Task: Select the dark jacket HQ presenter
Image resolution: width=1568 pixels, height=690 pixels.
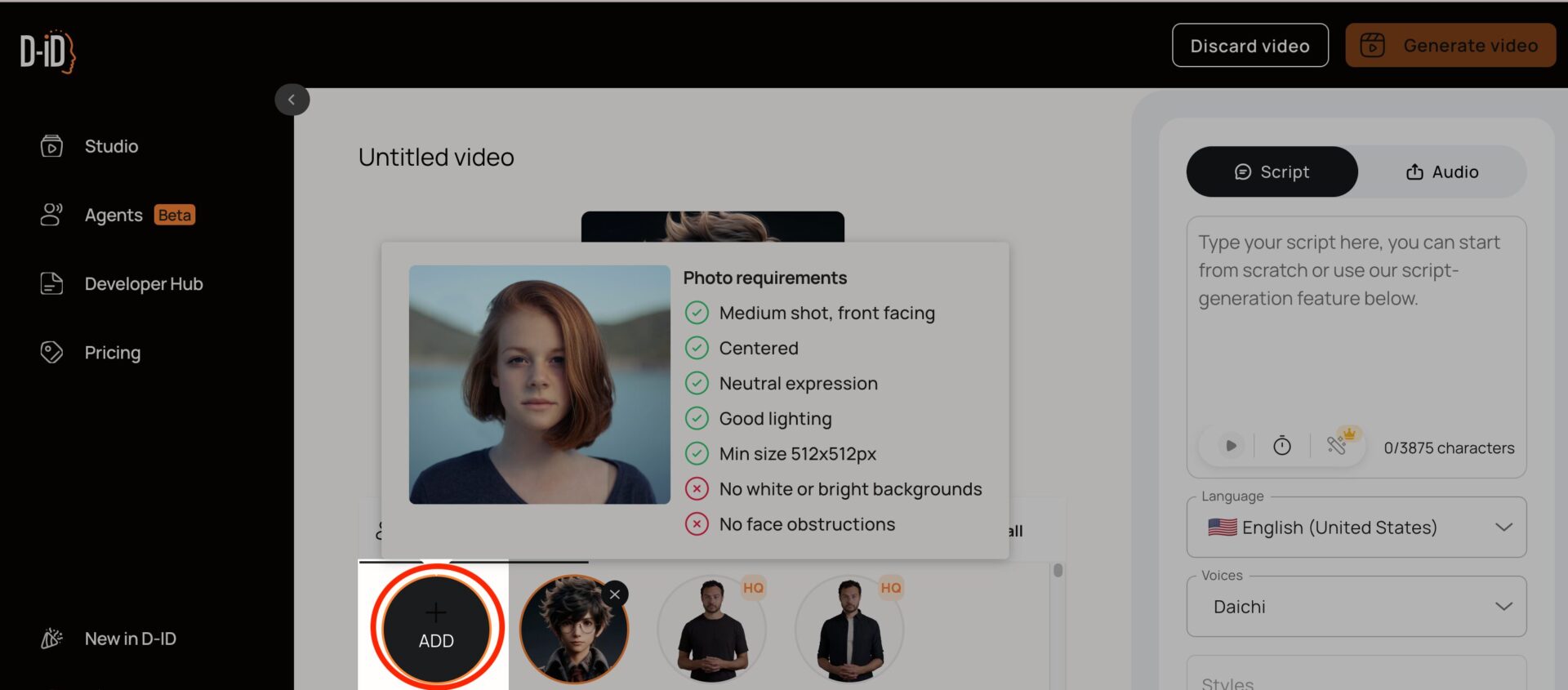Action: point(849,630)
